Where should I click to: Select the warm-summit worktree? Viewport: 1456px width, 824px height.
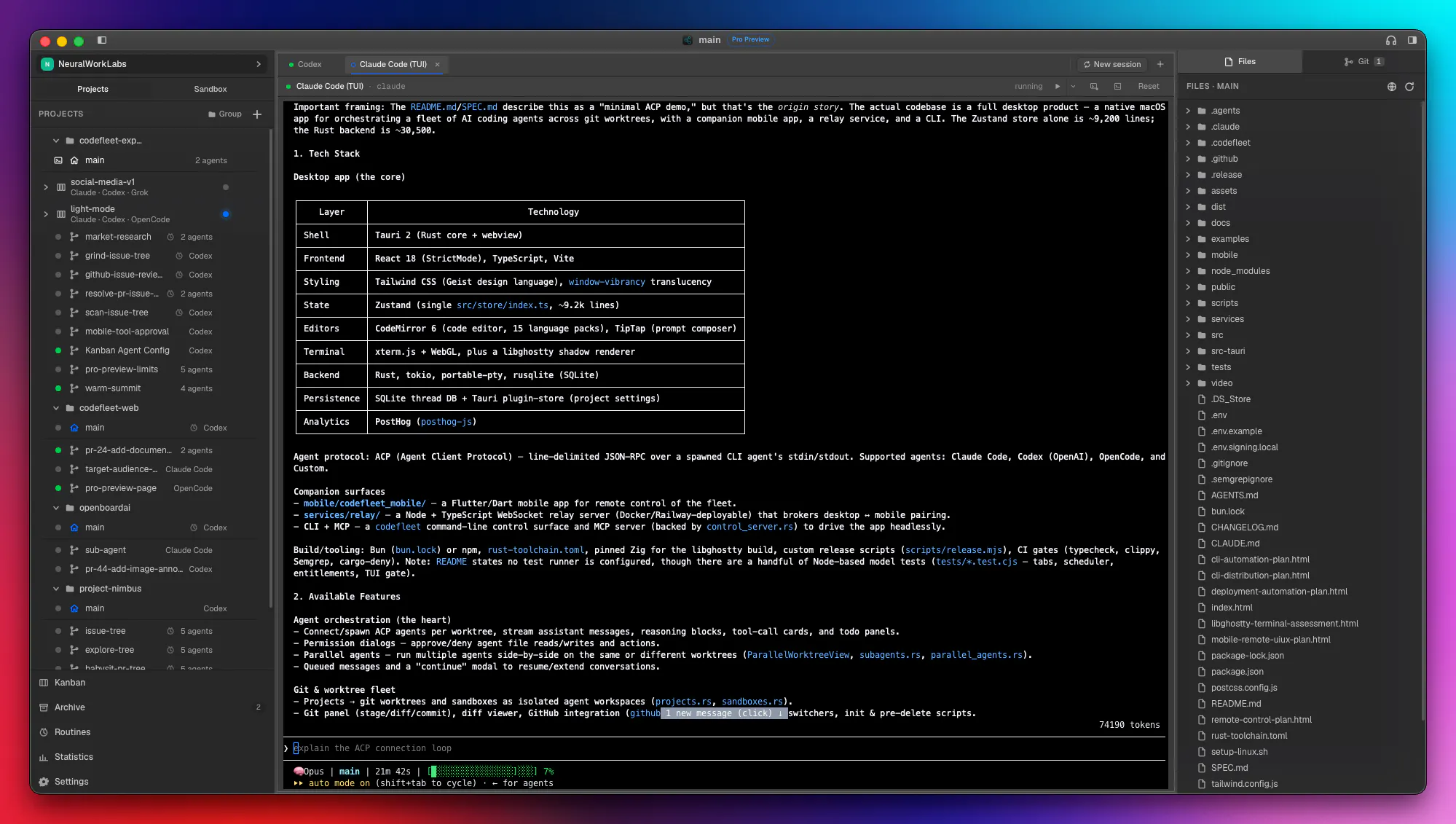113,388
